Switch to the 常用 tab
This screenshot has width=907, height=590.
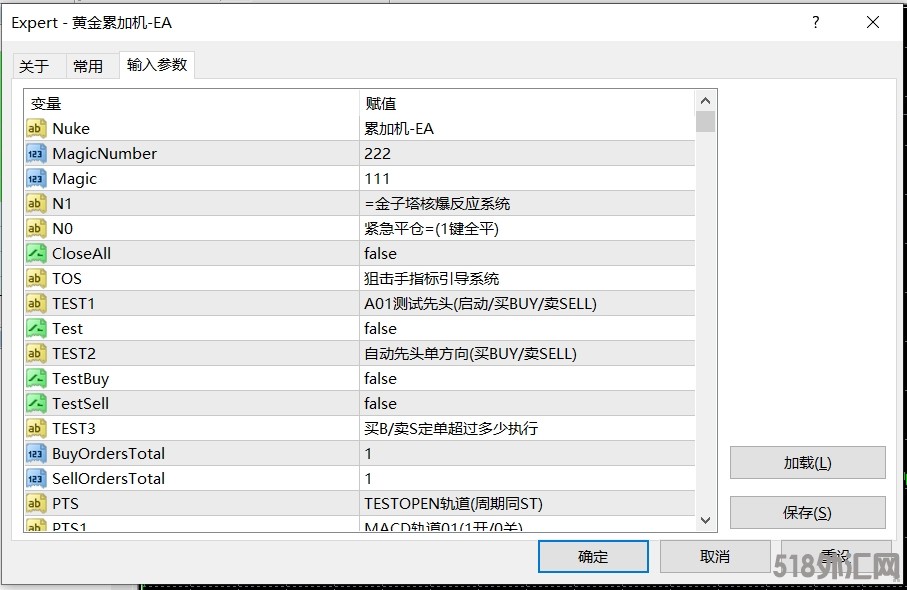[x=88, y=66]
